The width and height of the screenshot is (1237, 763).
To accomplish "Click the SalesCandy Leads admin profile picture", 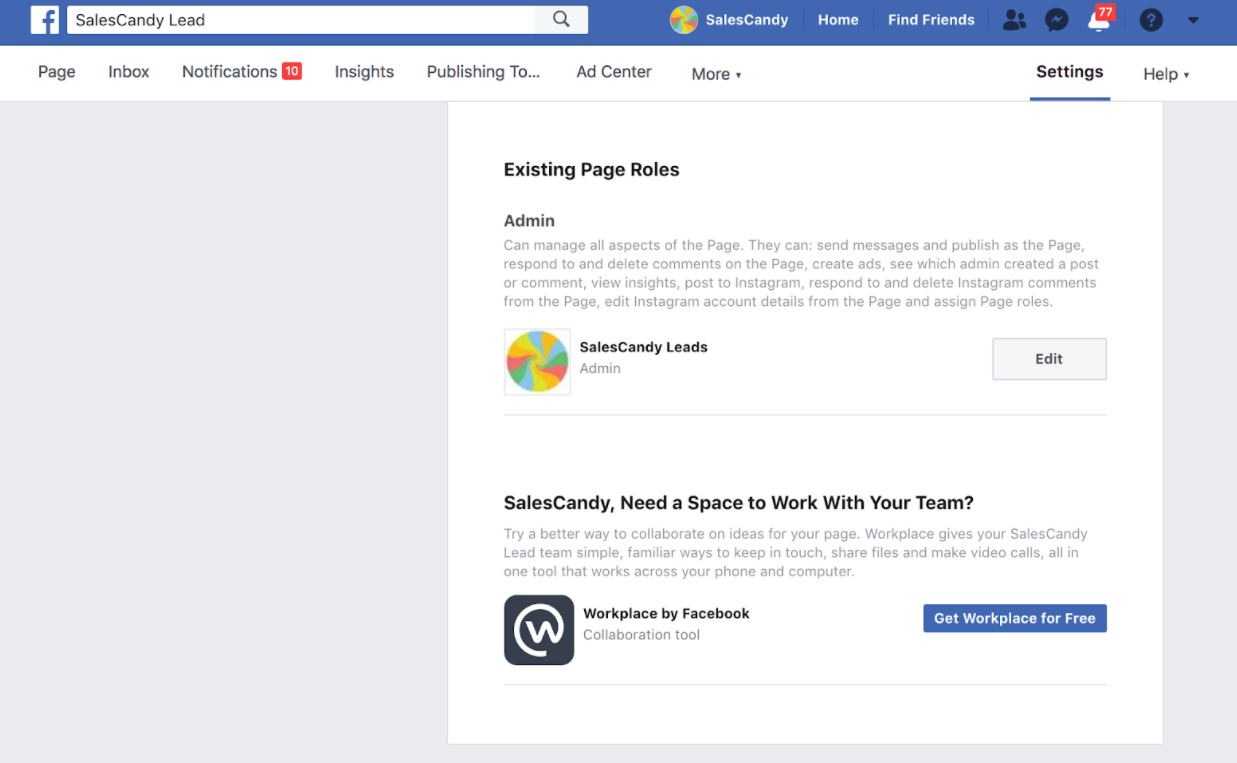I will 538,362.
